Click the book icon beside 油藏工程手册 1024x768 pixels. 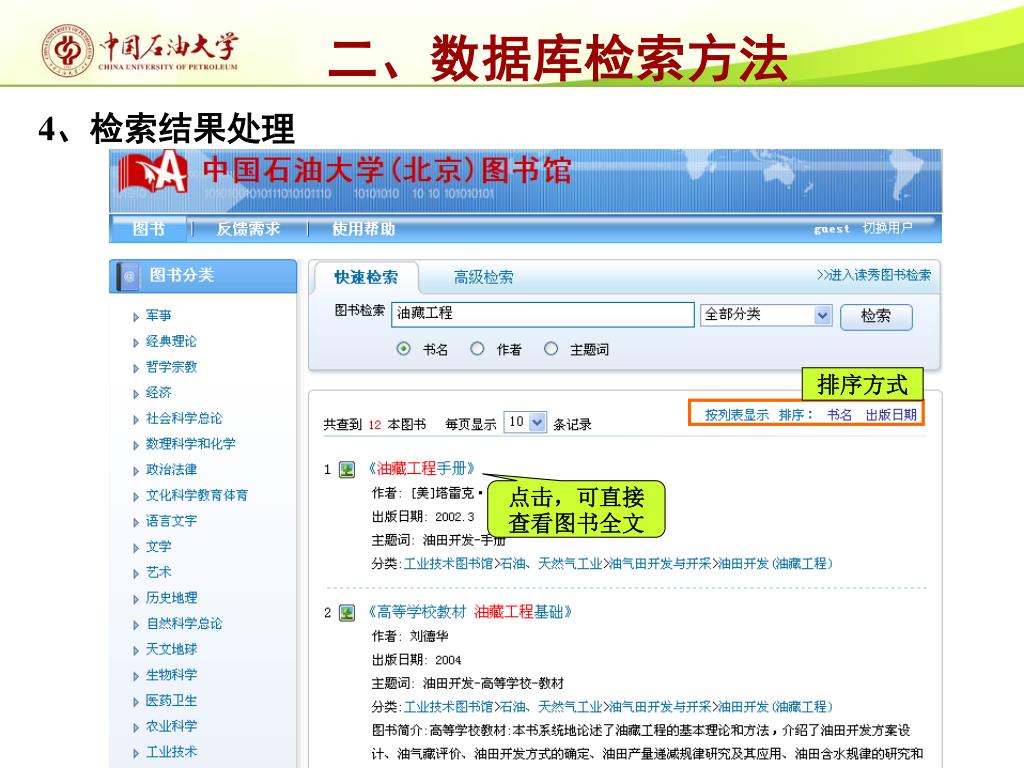click(347, 469)
